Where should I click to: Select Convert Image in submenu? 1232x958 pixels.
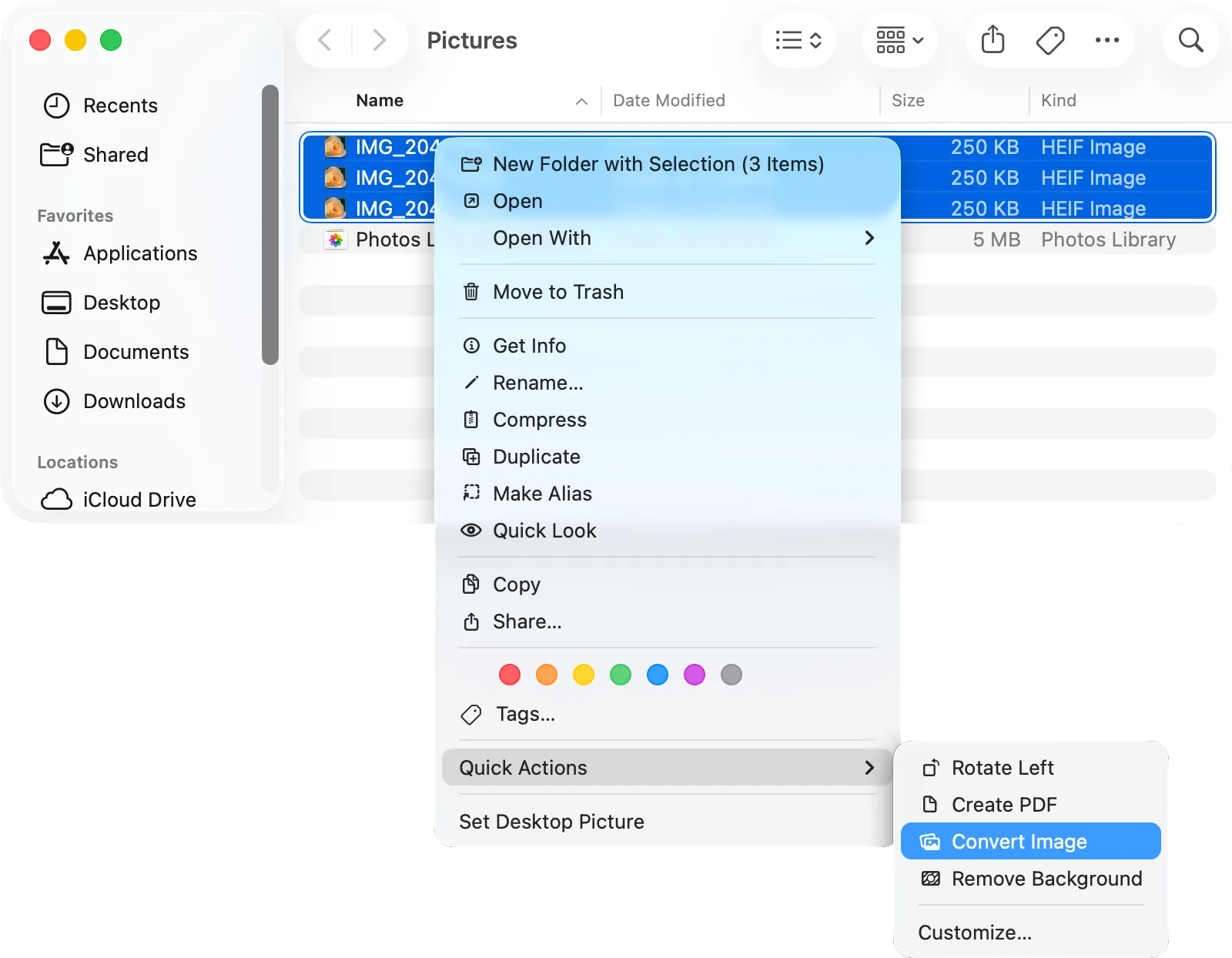coord(1030,842)
